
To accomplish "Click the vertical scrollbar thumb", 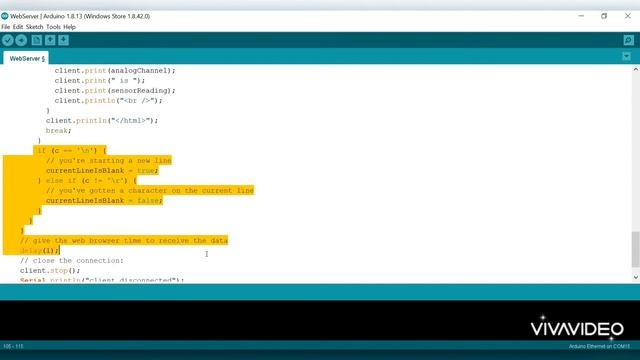I will [636, 249].
